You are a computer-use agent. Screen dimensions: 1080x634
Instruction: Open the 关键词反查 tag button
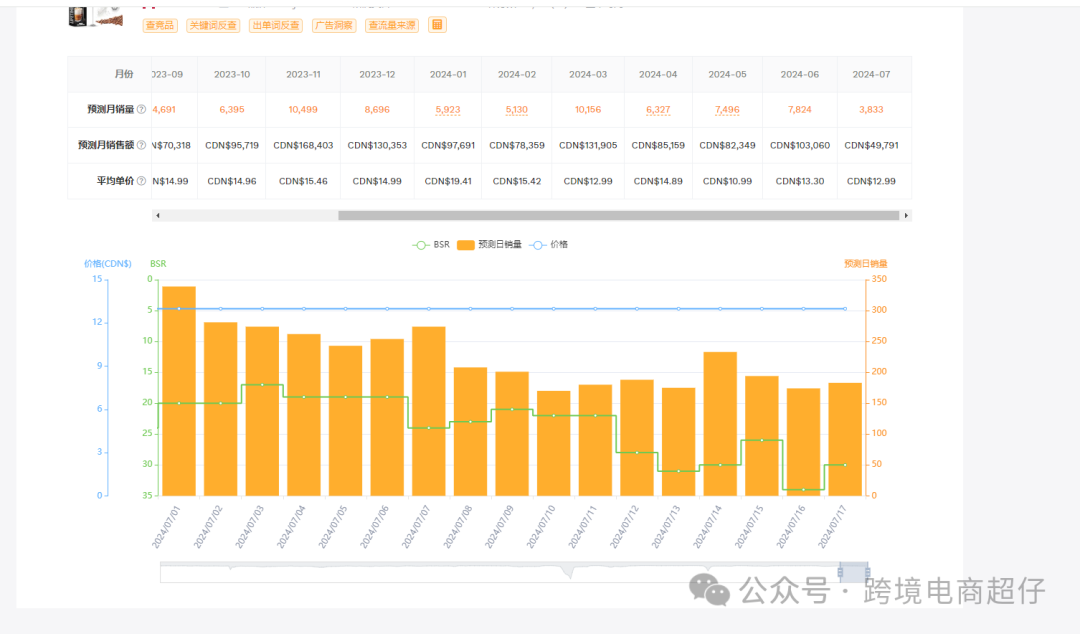click(213, 26)
